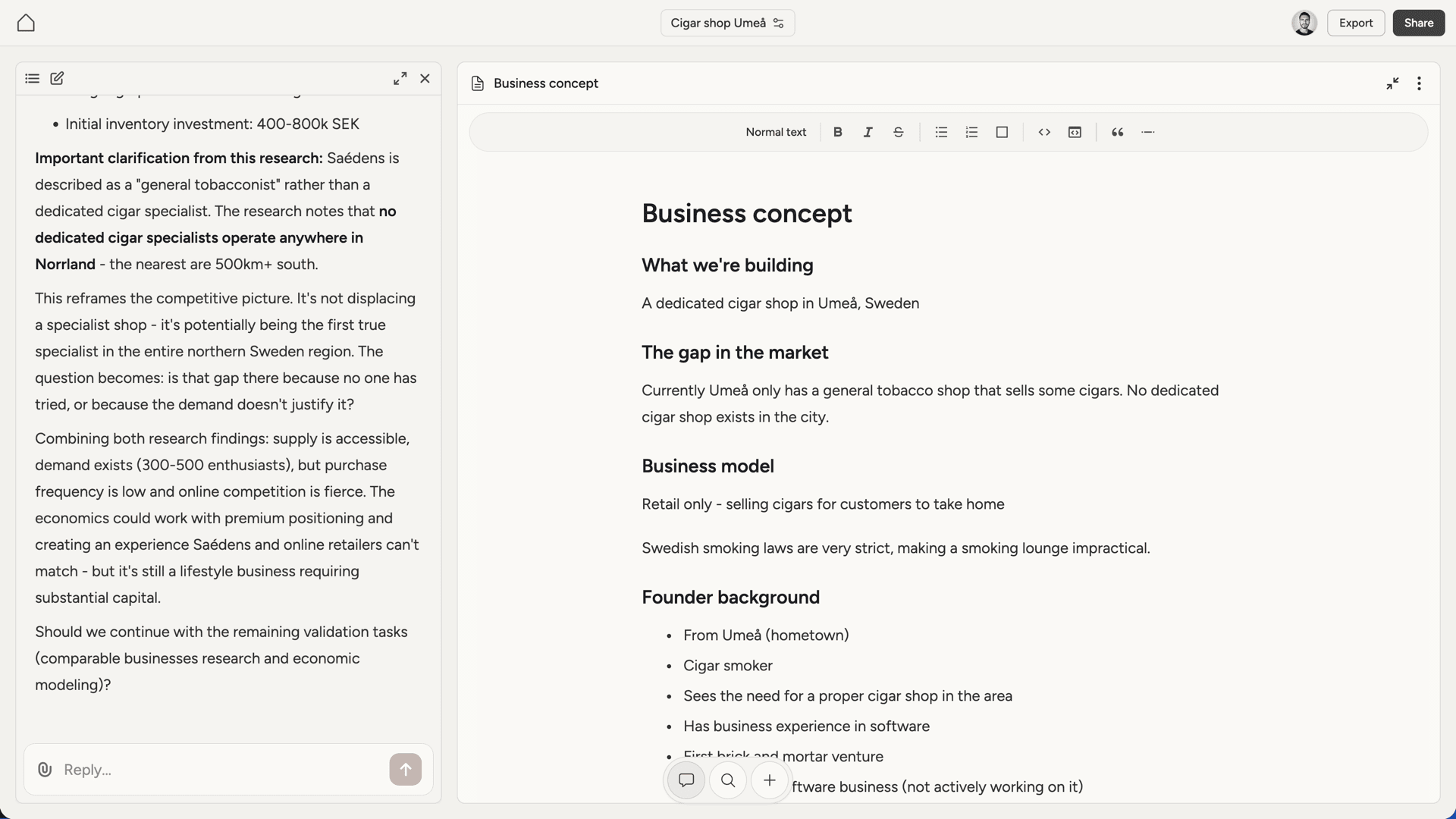Open the chat search tool
The image size is (1456, 819).
pos(727,780)
